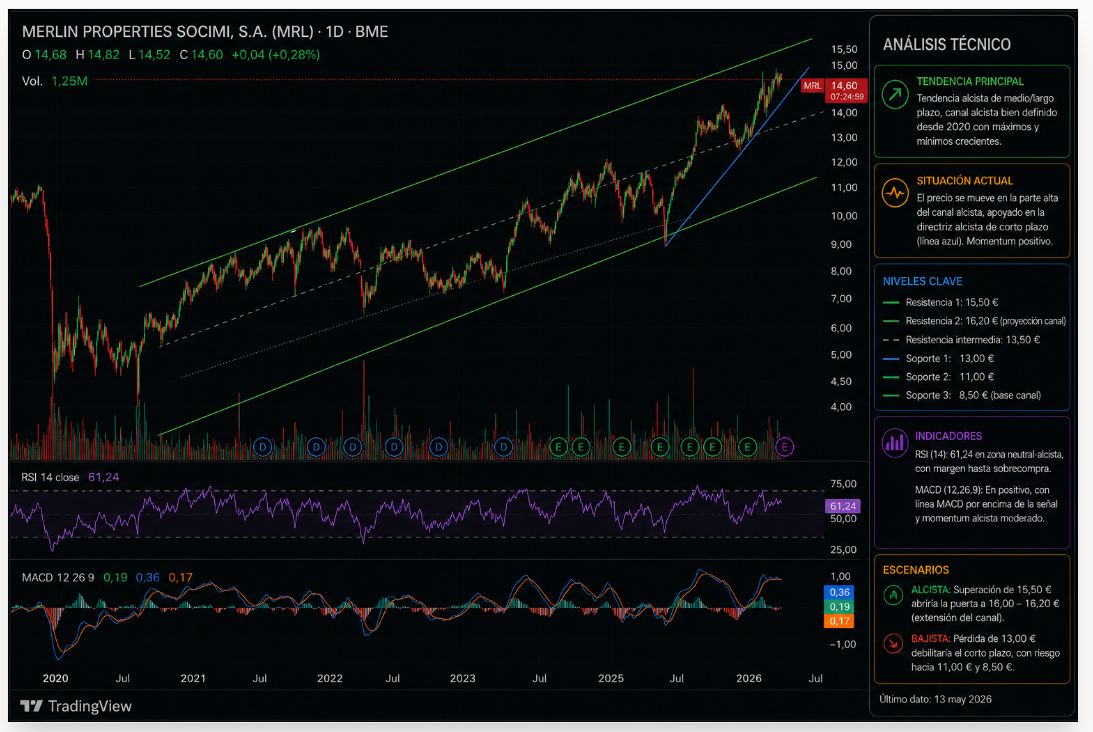The image size is (1093, 732).
Task: Select the leftmost blue D dividend marker
Action: [x=262, y=447]
